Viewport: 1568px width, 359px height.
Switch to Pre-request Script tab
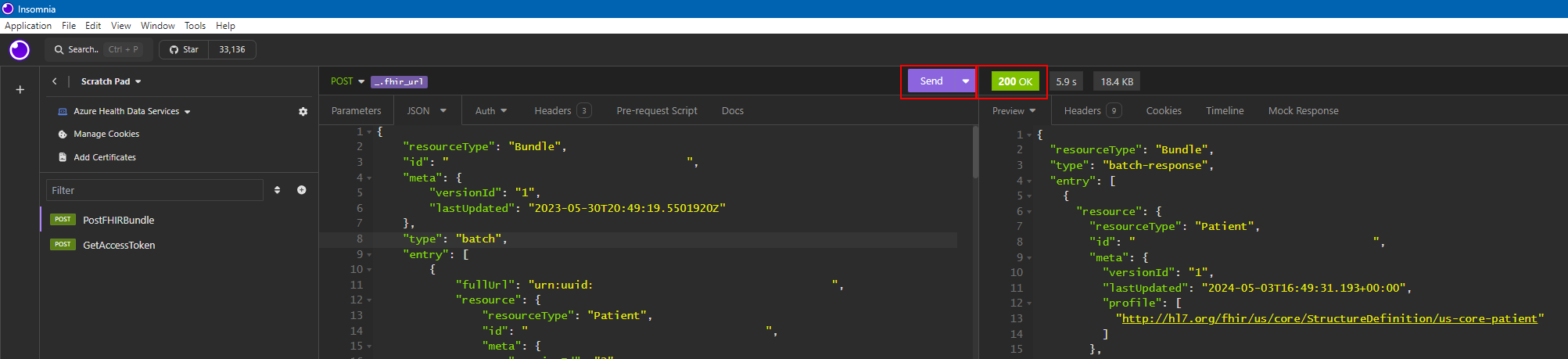click(656, 110)
